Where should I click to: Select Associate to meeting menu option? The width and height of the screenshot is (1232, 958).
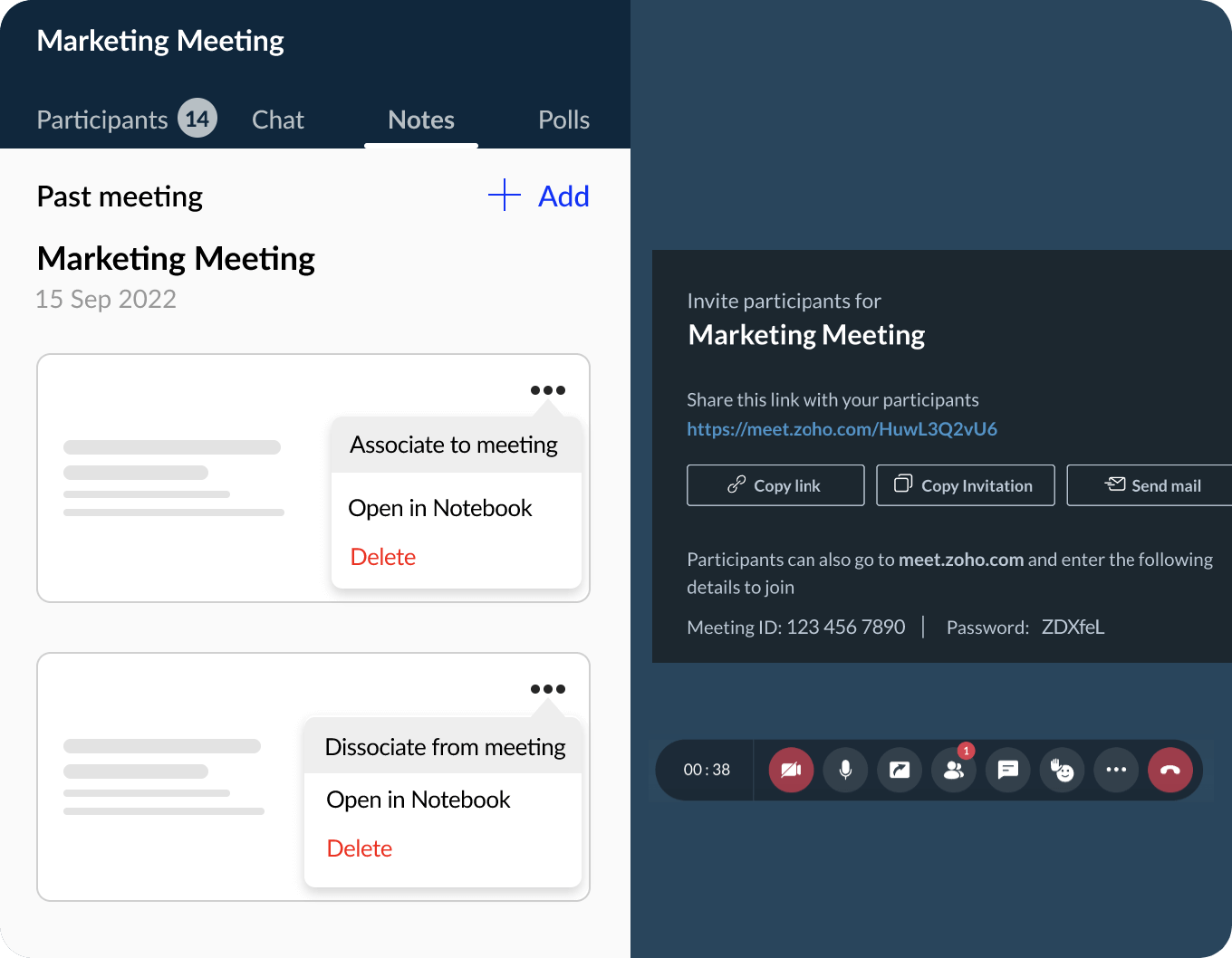click(454, 445)
